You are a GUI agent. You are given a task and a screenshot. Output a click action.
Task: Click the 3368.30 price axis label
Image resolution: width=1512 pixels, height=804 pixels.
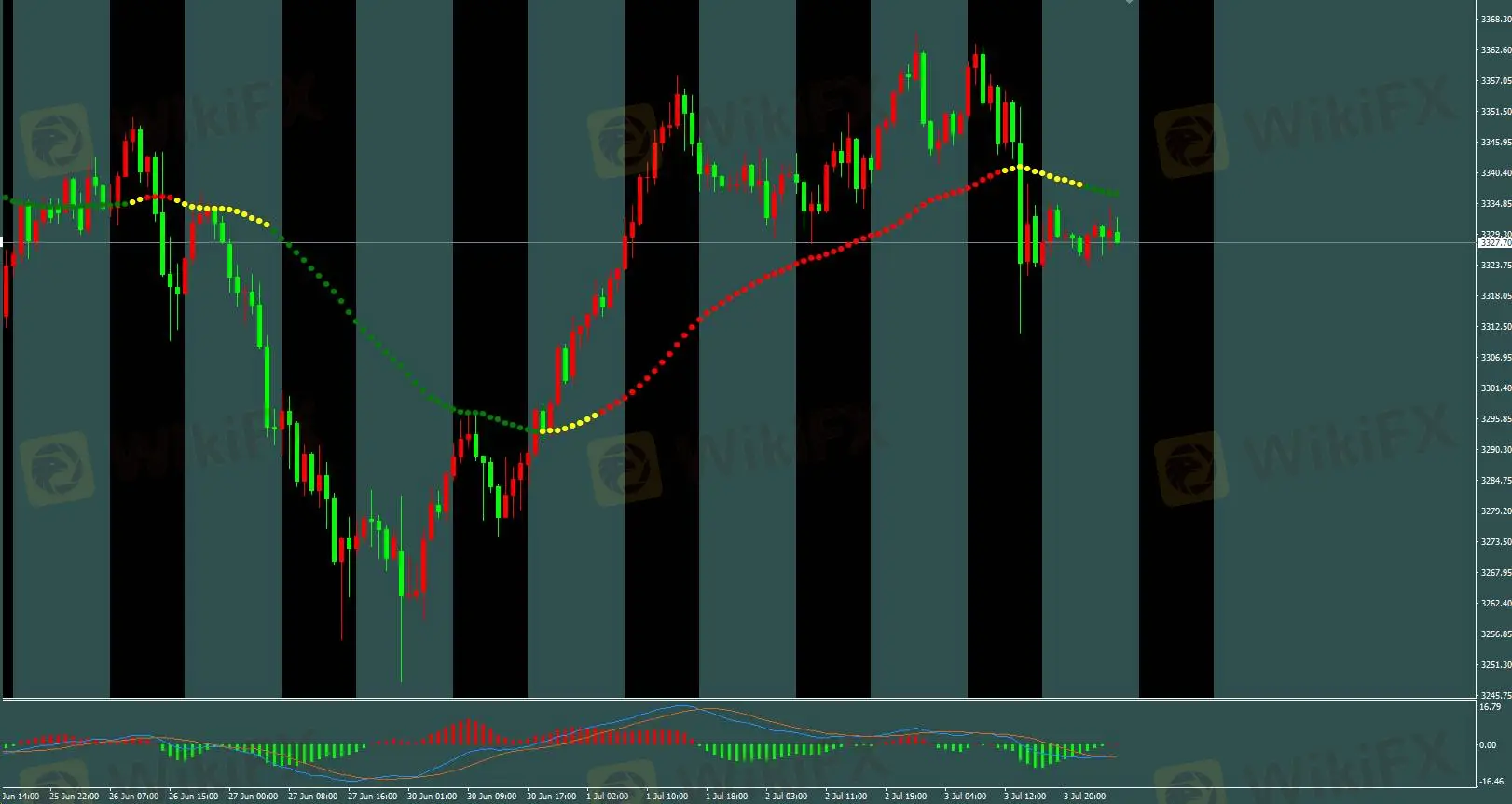1495,19
